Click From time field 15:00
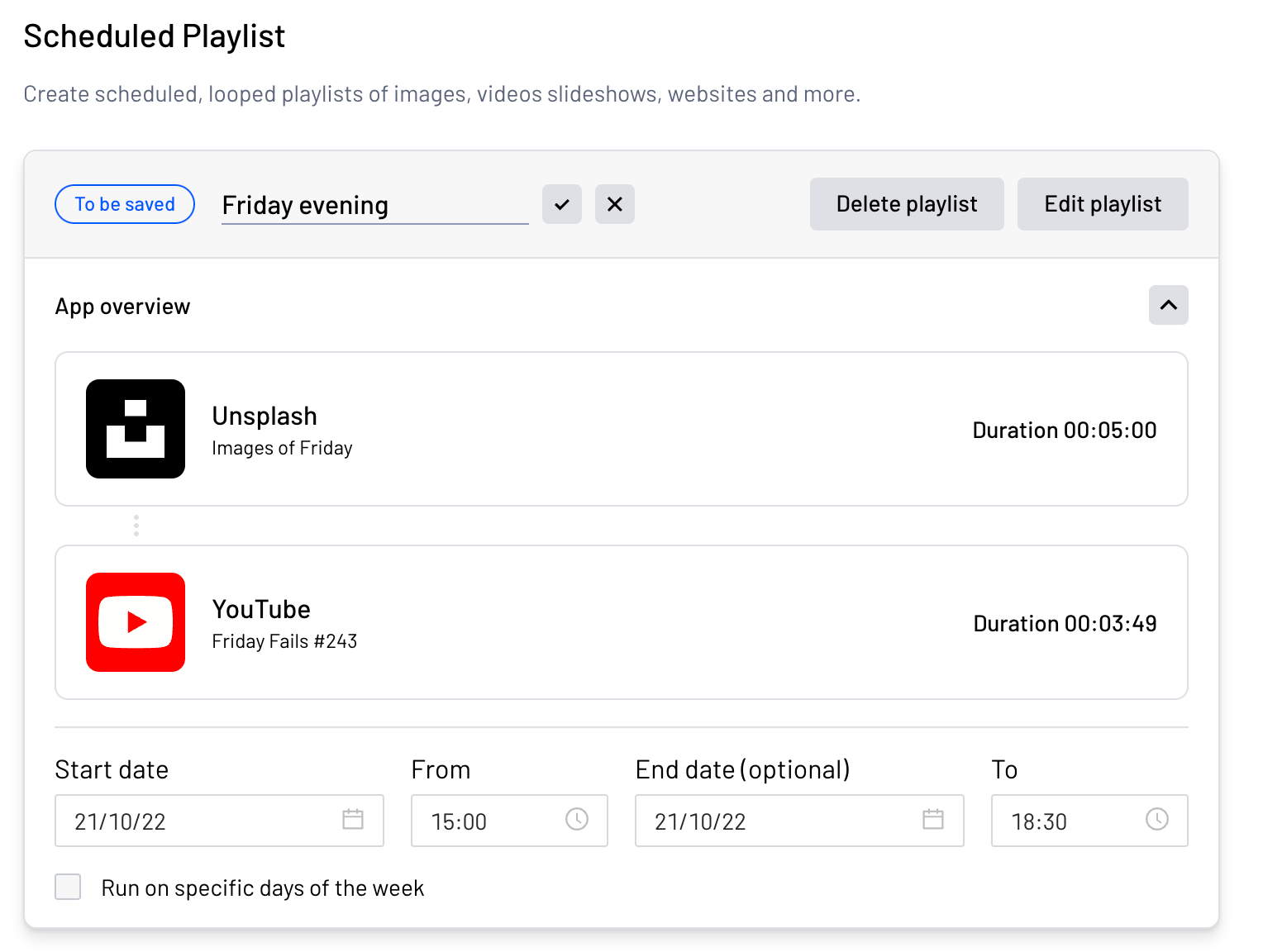Screen dimensions: 1263x952 click(x=509, y=821)
